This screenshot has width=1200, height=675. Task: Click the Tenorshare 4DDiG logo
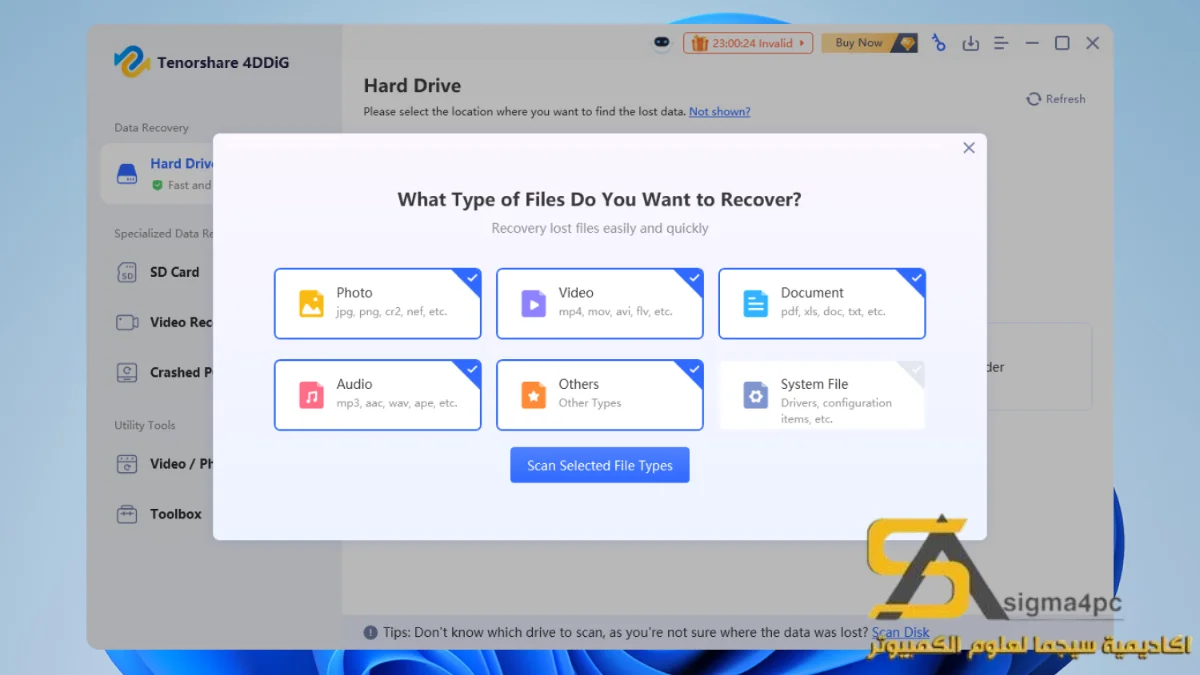(x=202, y=62)
